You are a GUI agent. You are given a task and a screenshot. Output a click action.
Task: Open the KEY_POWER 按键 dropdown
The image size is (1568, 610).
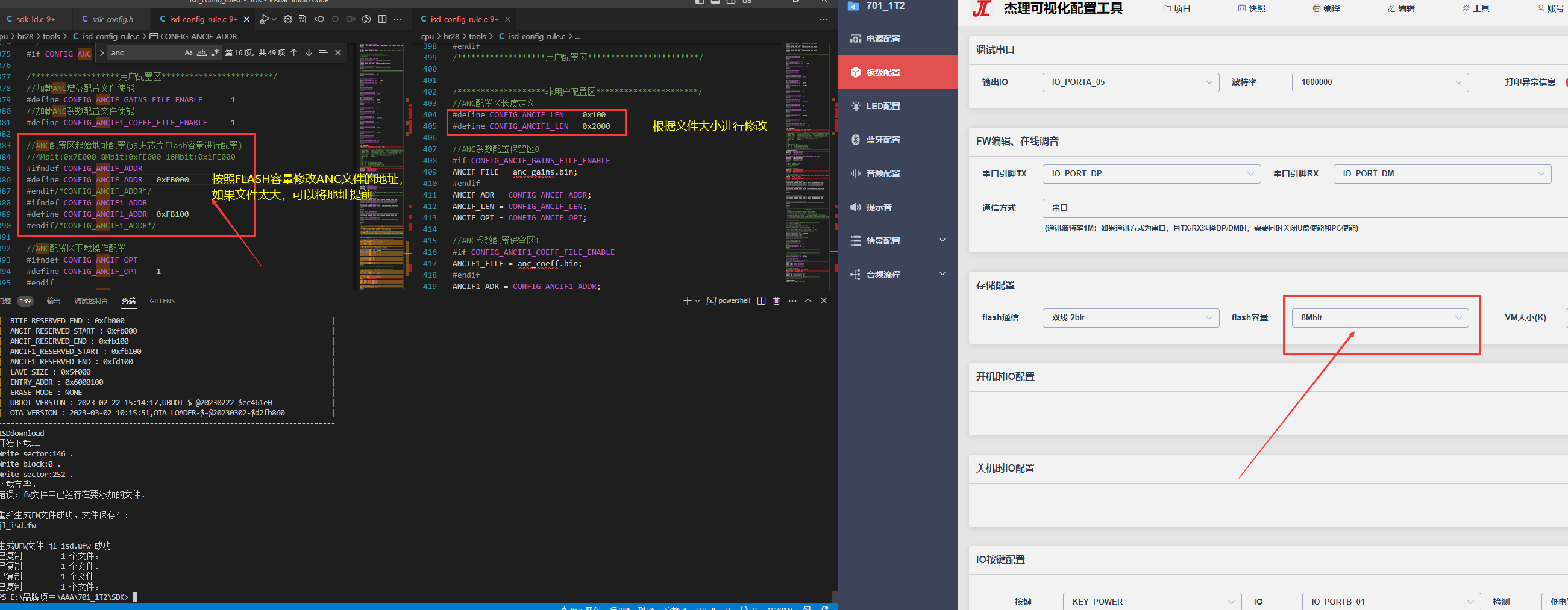(1152, 602)
